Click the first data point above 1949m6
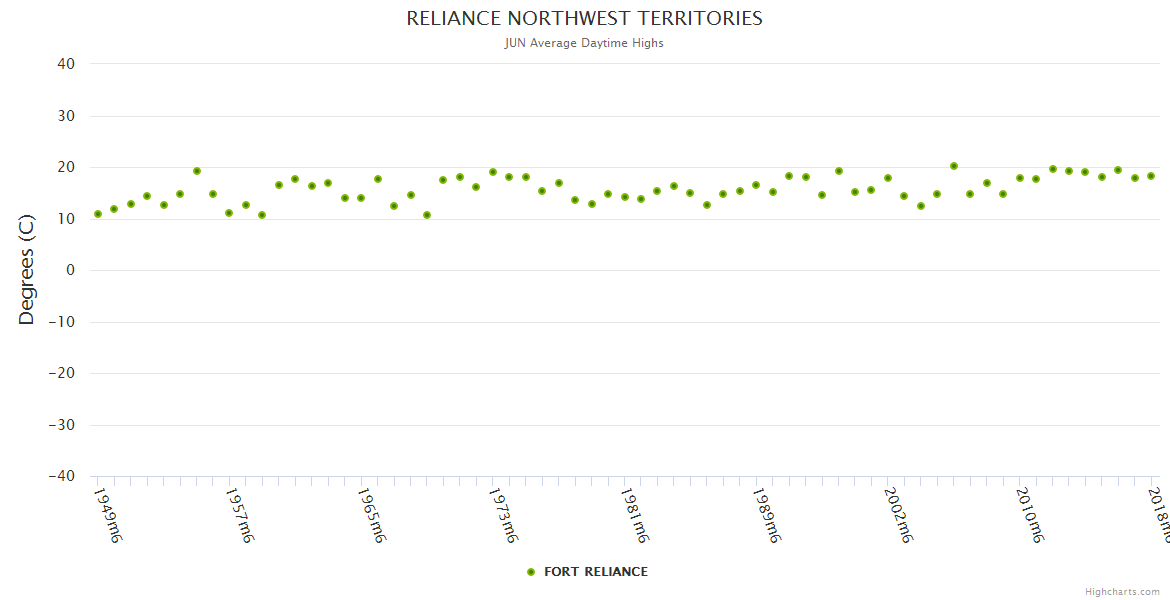Viewport: 1170px width, 600px height. point(98,214)
